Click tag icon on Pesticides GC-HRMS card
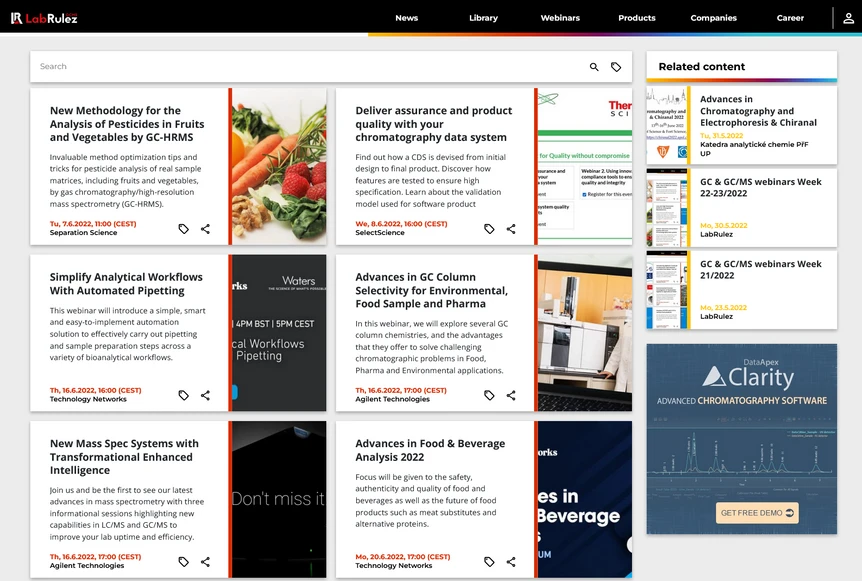 (184, 229)
